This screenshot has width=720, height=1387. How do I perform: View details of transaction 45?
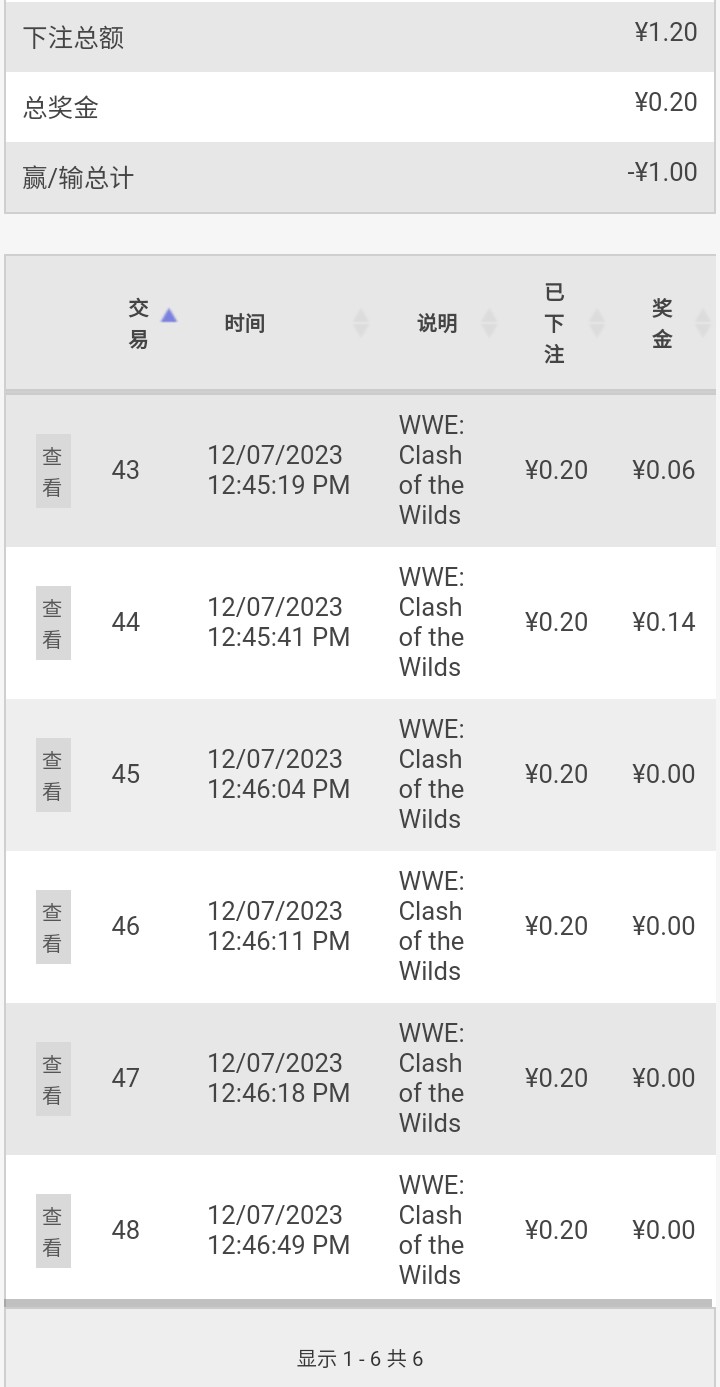pyautogui.click(x=53, y=775)
